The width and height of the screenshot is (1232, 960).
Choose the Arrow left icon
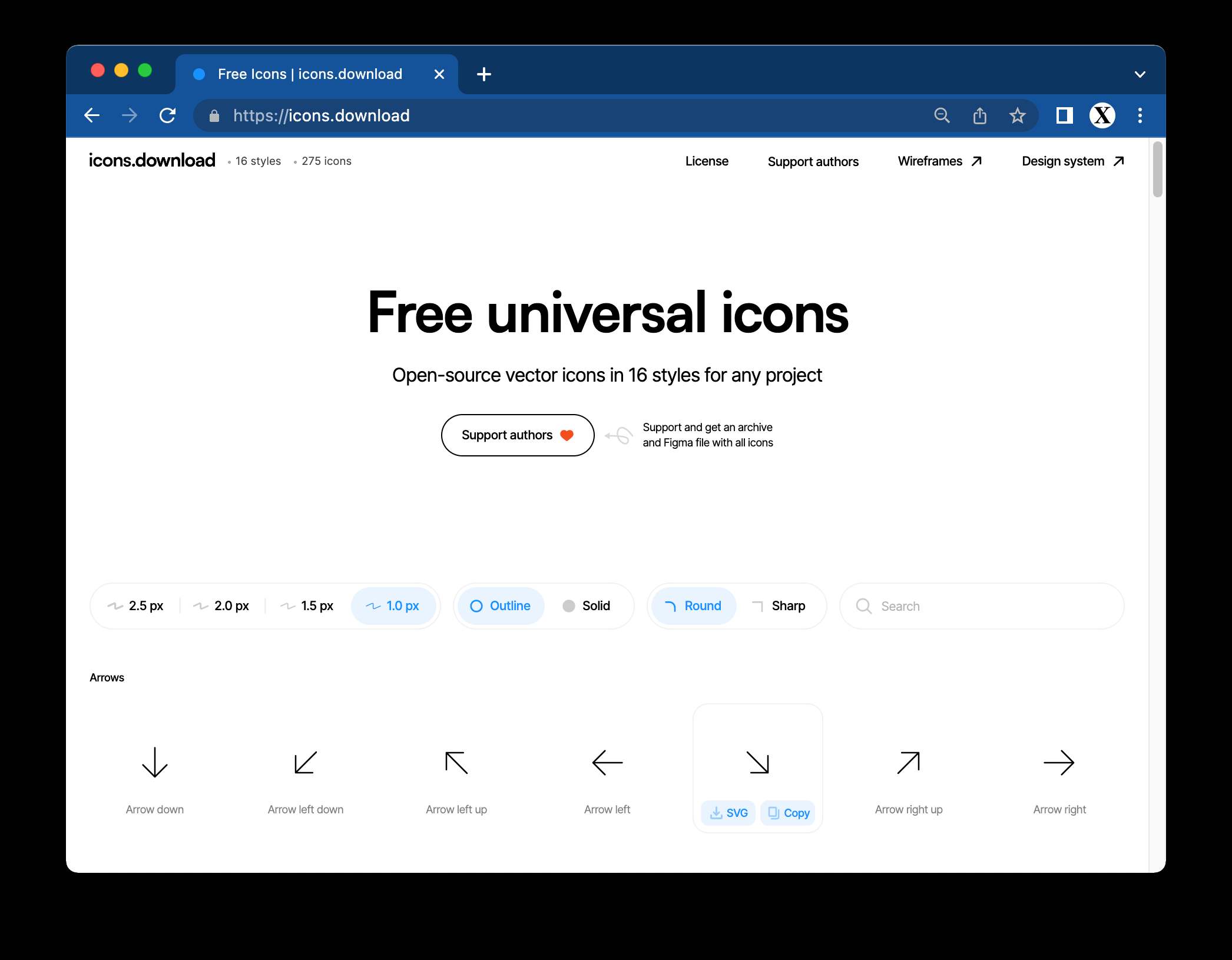click(607, 763)
